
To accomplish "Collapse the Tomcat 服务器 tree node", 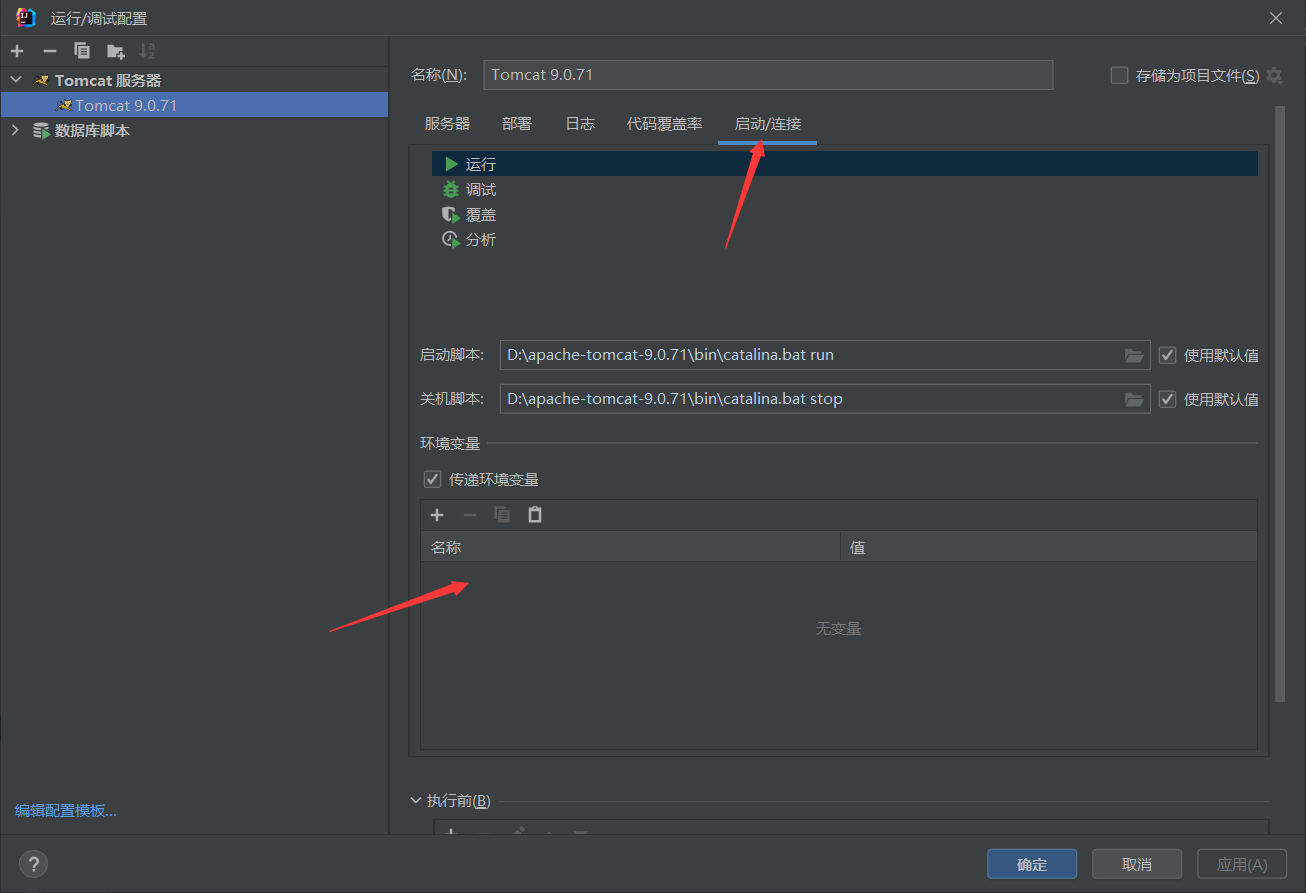I will tap(16, 80).
